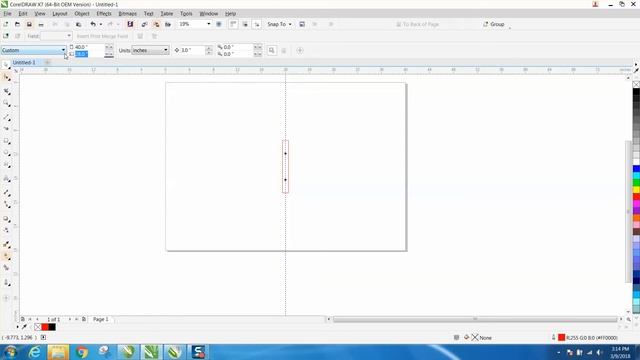Viewport: 640px width, 360px height.
Task: Click the horizontal scrollbar
Action: pos(475,319)
